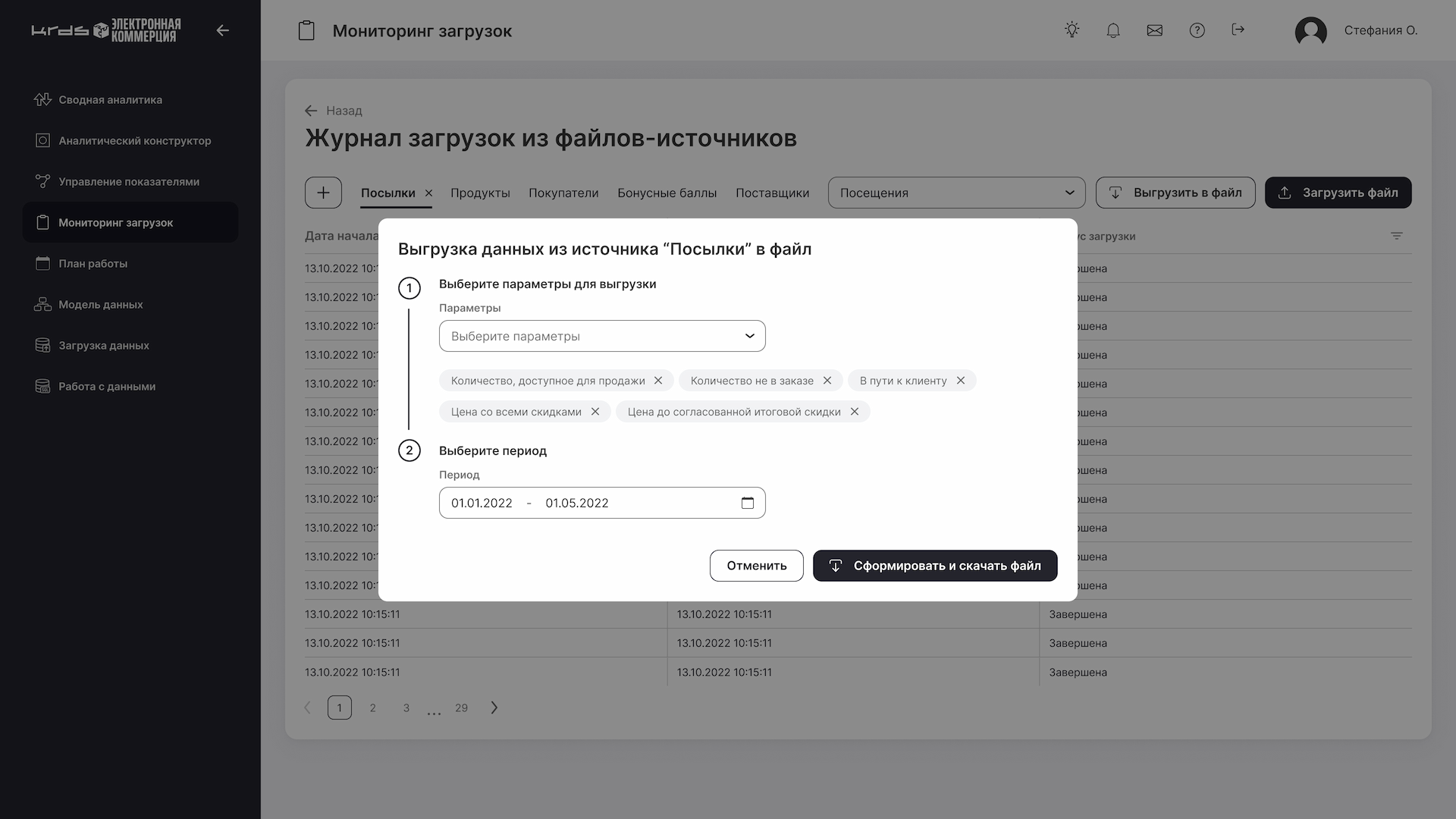Switch to the Продукты tab
Image resolution: width=1456 pixels, height=819 pixels.
[x=480, y=193]
